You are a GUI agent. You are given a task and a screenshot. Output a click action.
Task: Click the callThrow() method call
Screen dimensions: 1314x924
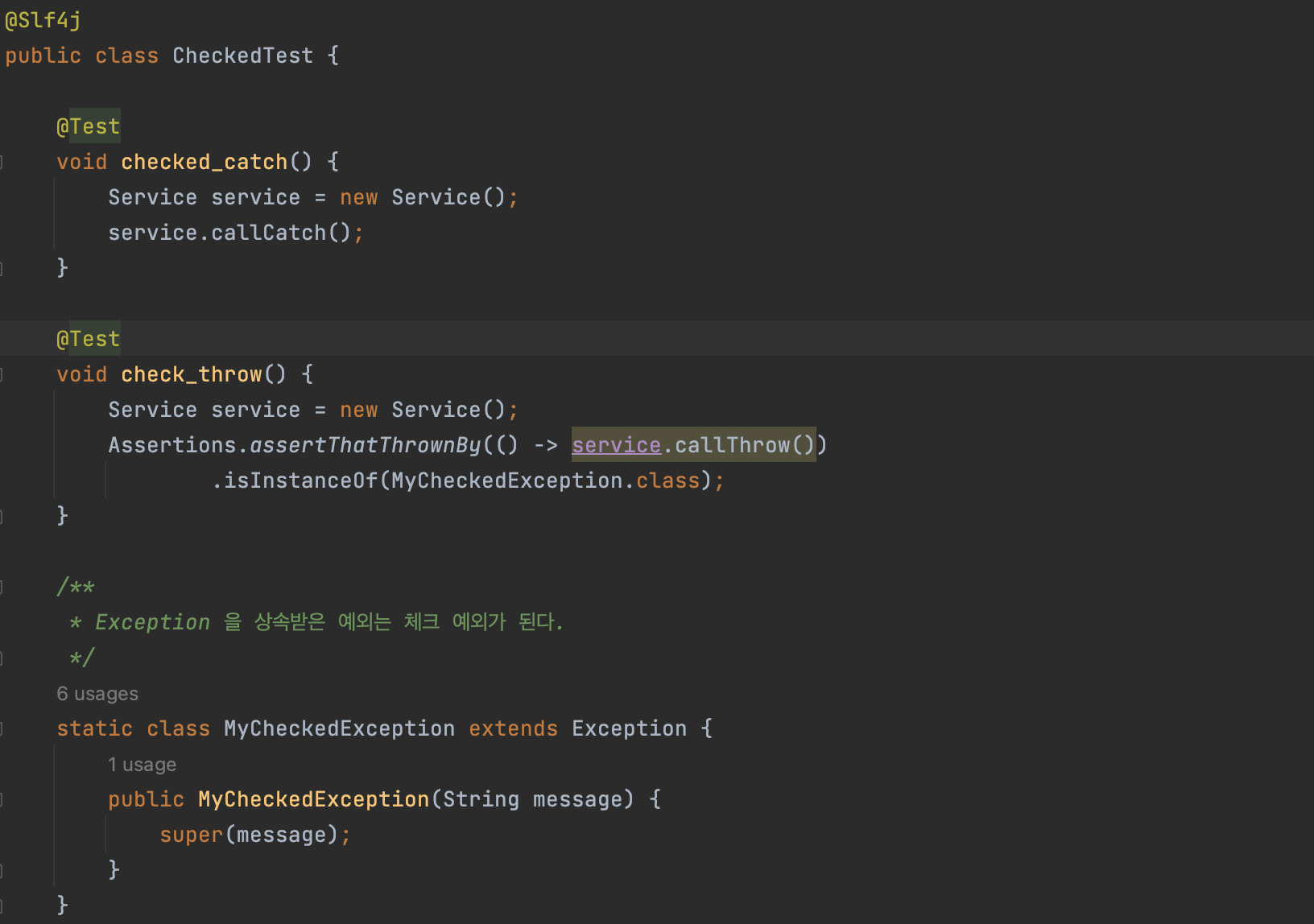click(745, 445)
